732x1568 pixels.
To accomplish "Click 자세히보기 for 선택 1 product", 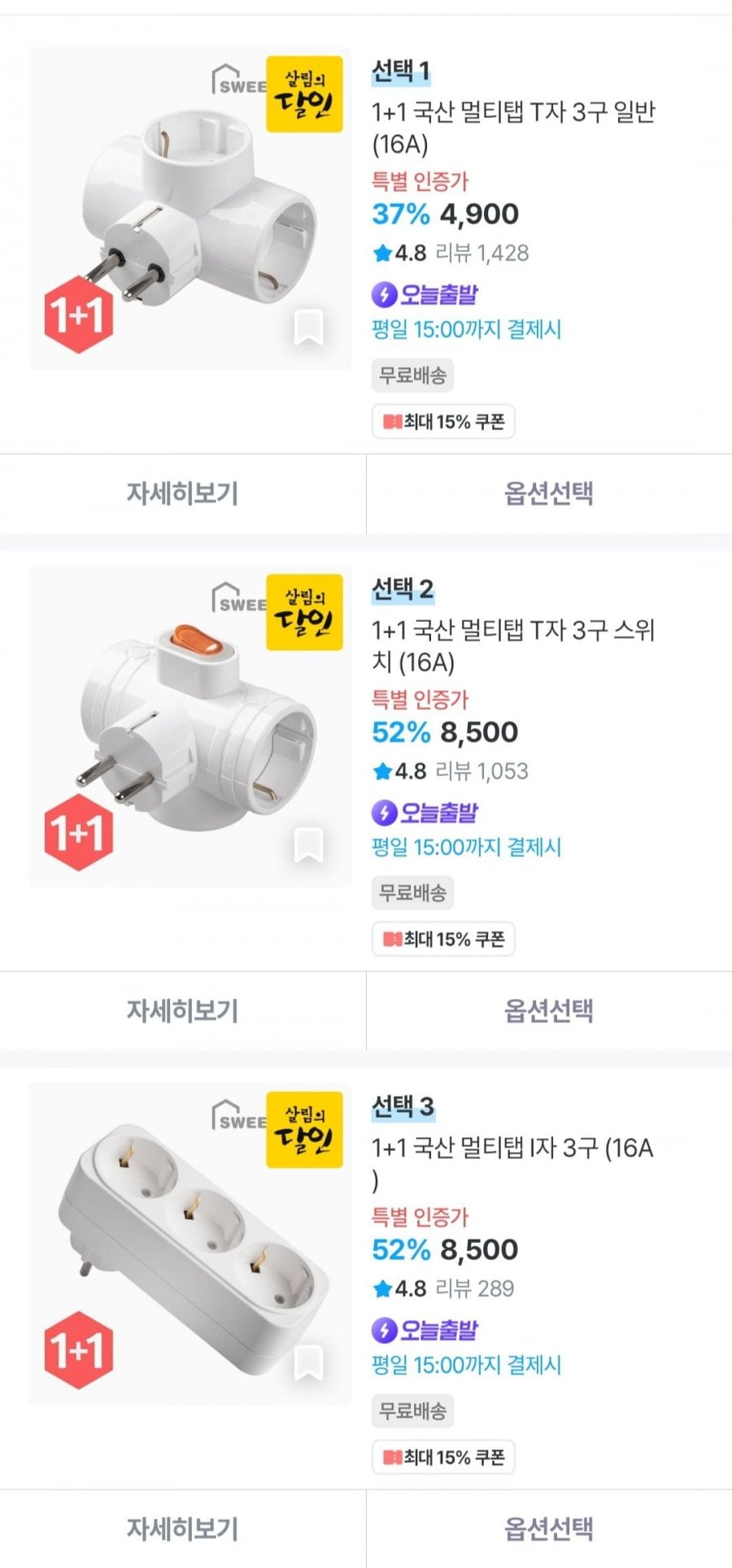I will click(182, 493).
